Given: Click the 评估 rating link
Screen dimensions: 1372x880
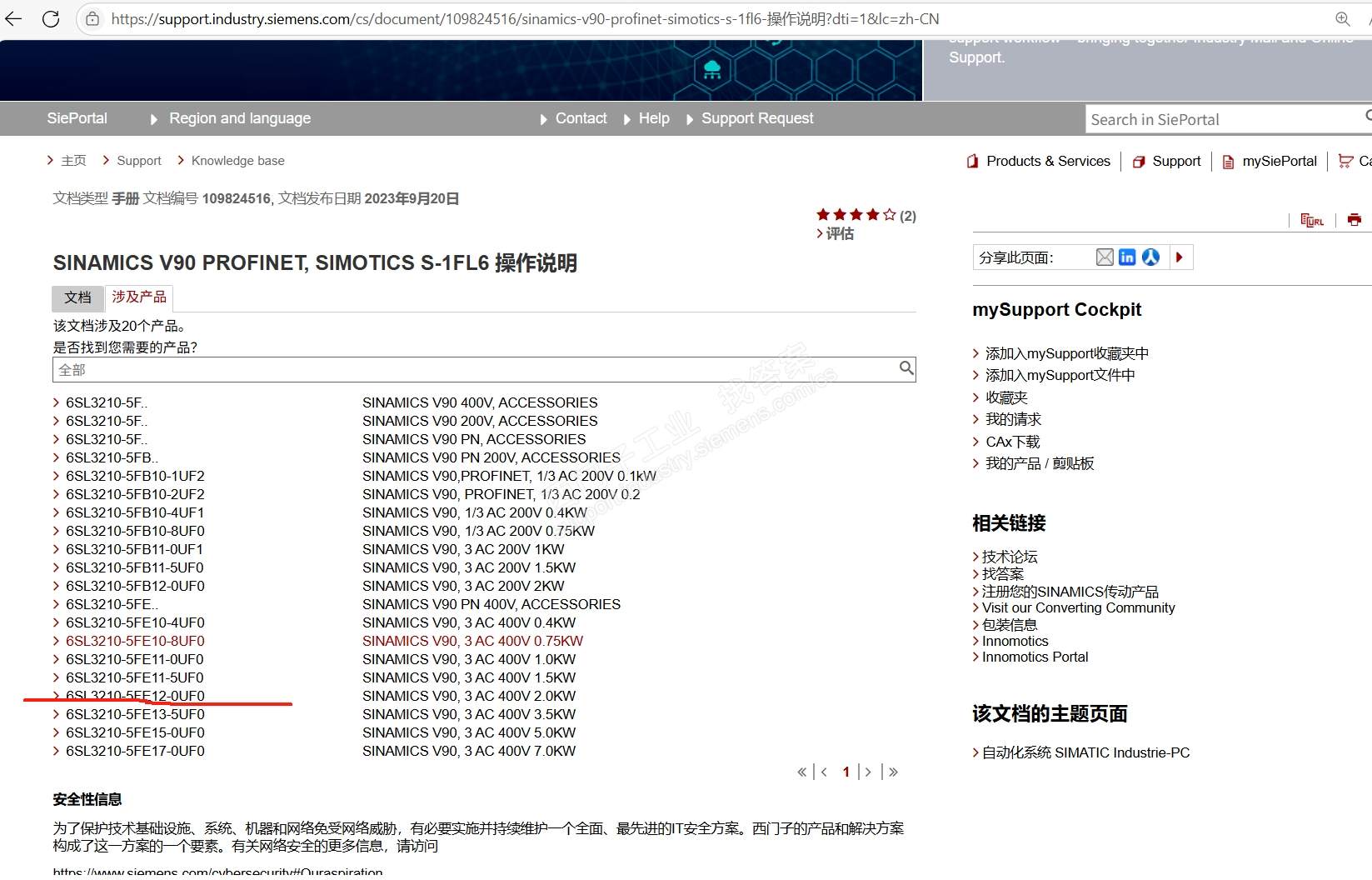Looking at the screenshot, I should (x=840, y=234).
